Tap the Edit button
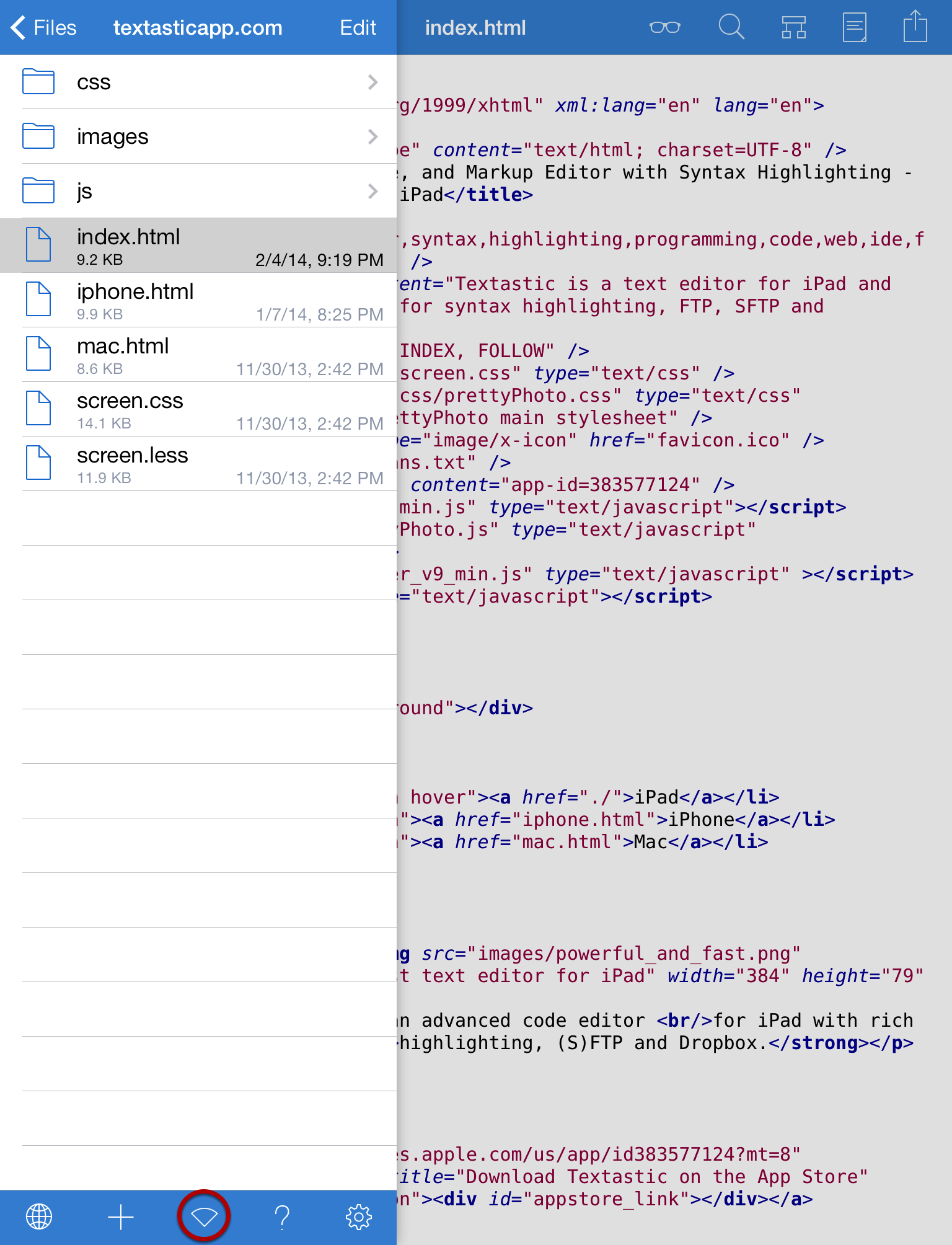 tap(358, 27)
